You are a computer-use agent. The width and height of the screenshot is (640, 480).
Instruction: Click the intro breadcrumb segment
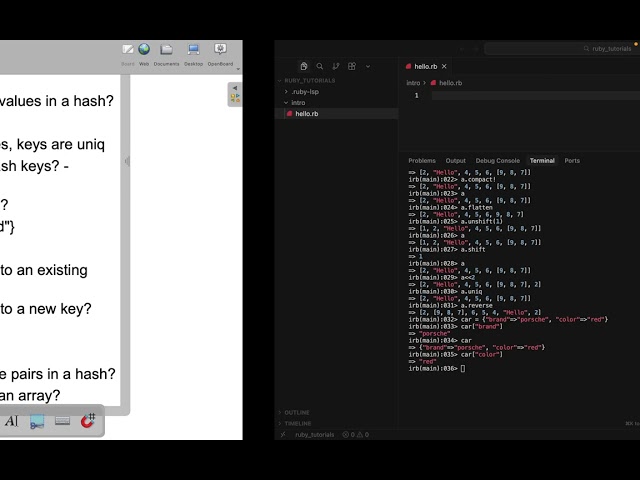pyautogui.click(x=413, y=83)
